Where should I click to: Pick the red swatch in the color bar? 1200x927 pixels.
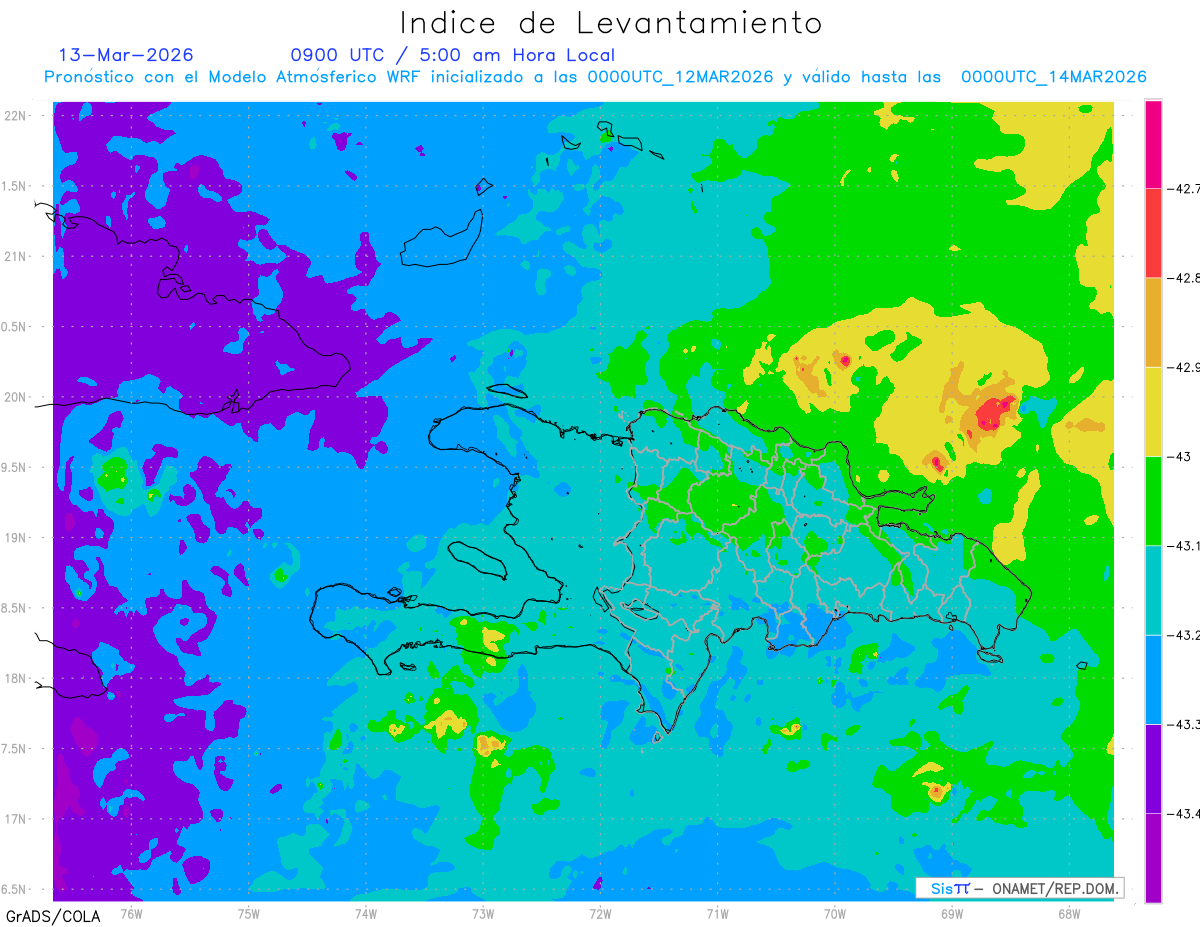(x=1153, y=233)
